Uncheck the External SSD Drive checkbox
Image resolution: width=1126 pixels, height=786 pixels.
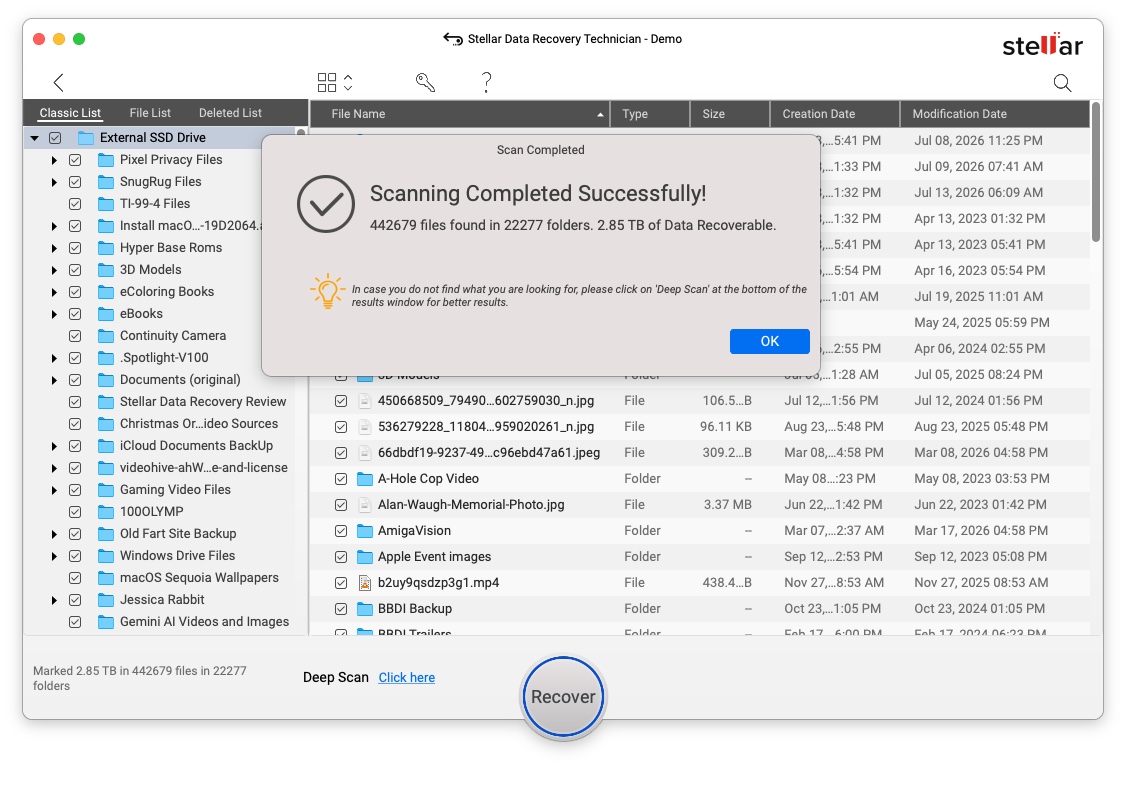(55, 138)
